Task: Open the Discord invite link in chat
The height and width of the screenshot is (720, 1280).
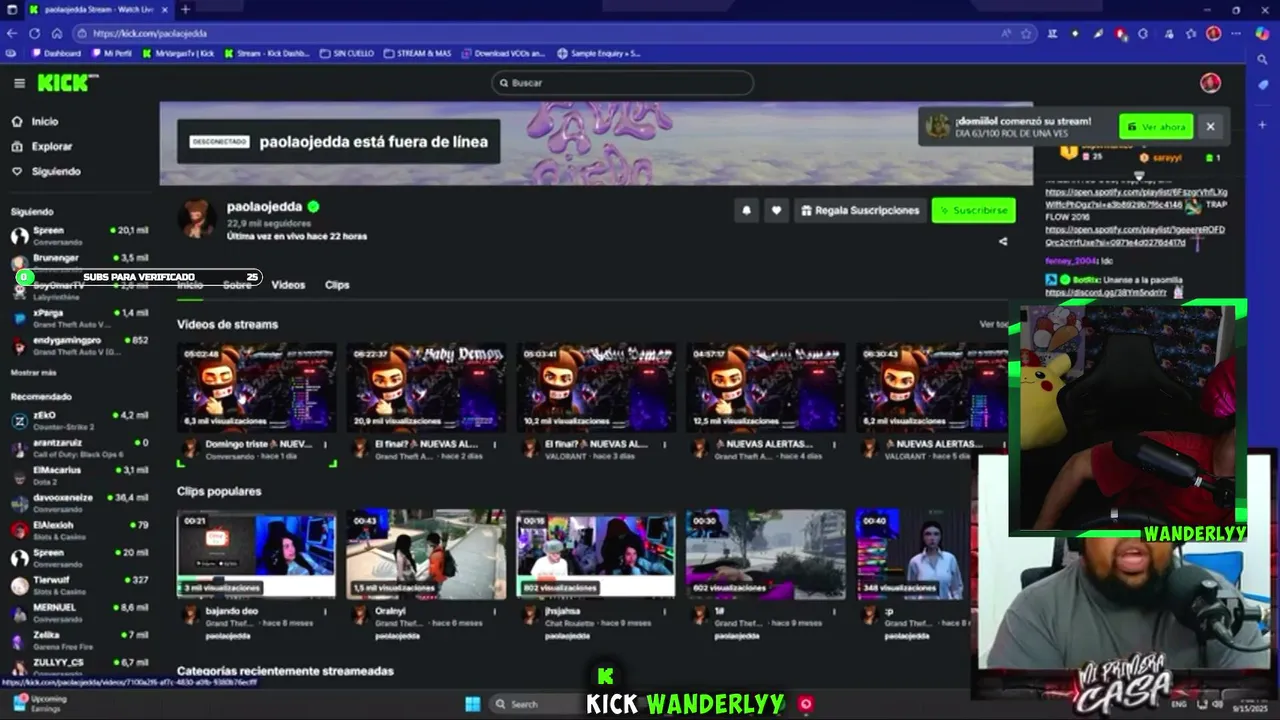Action: click(1106, 292)
